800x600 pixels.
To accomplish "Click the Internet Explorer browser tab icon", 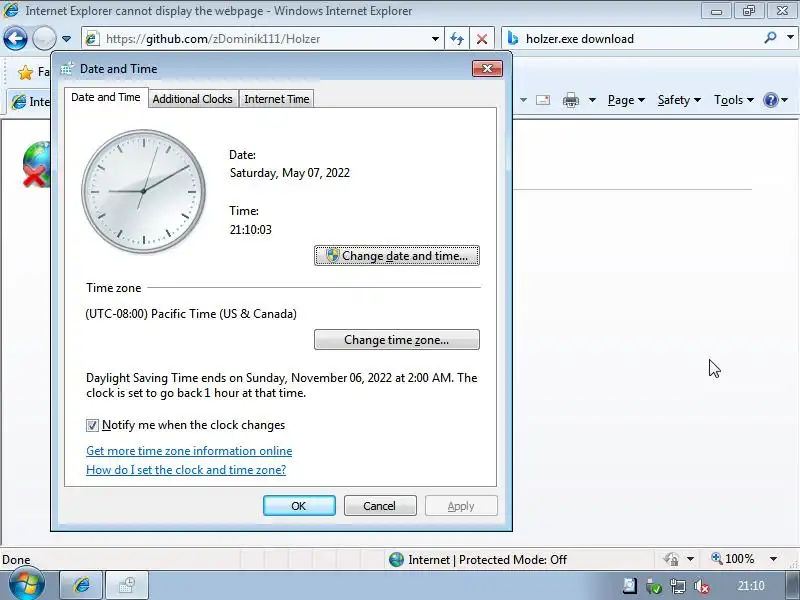I will (18, 102).
